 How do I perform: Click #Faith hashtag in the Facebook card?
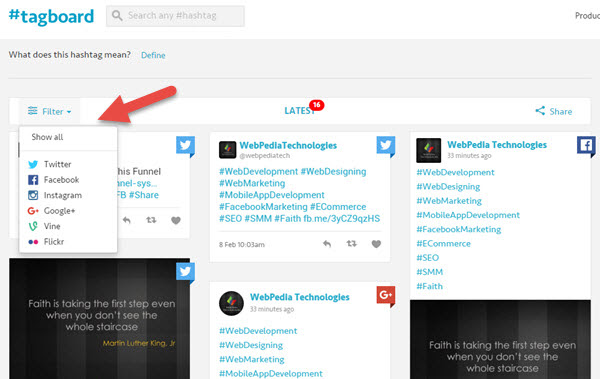429,286
